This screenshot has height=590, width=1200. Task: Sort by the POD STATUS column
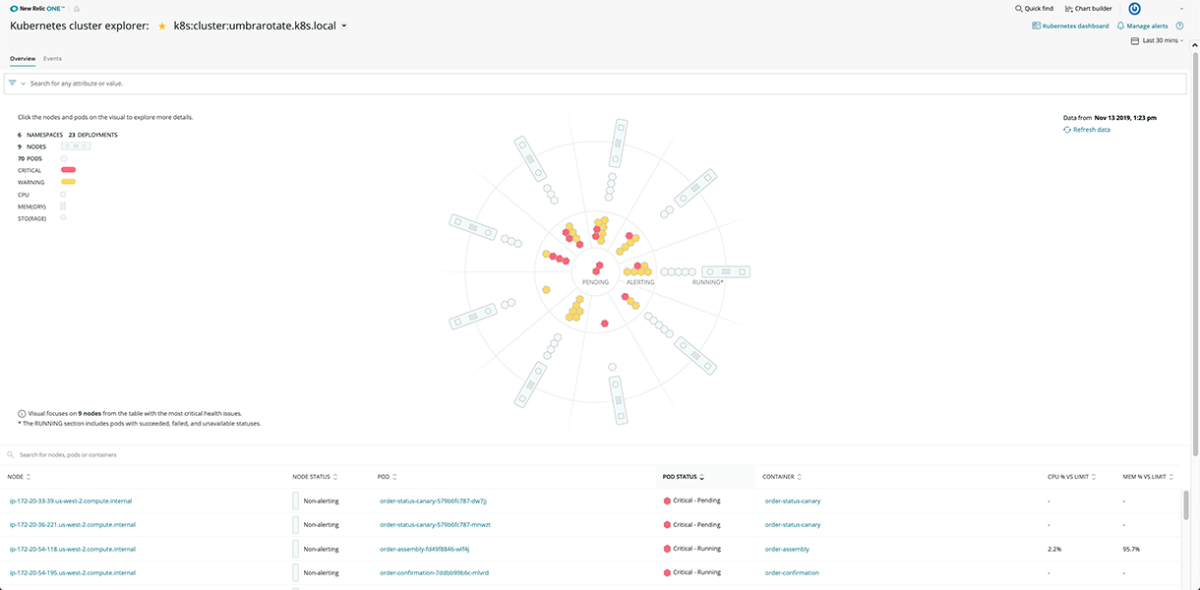point(684,477)
